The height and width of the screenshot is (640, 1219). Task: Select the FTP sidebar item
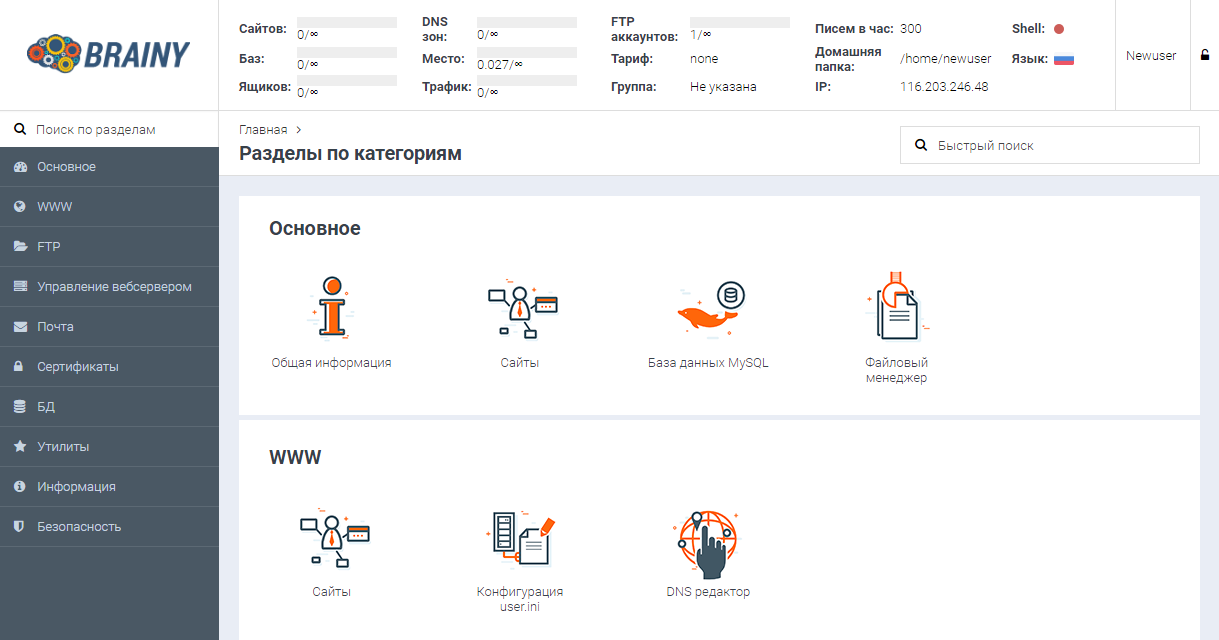coord(49,247)
